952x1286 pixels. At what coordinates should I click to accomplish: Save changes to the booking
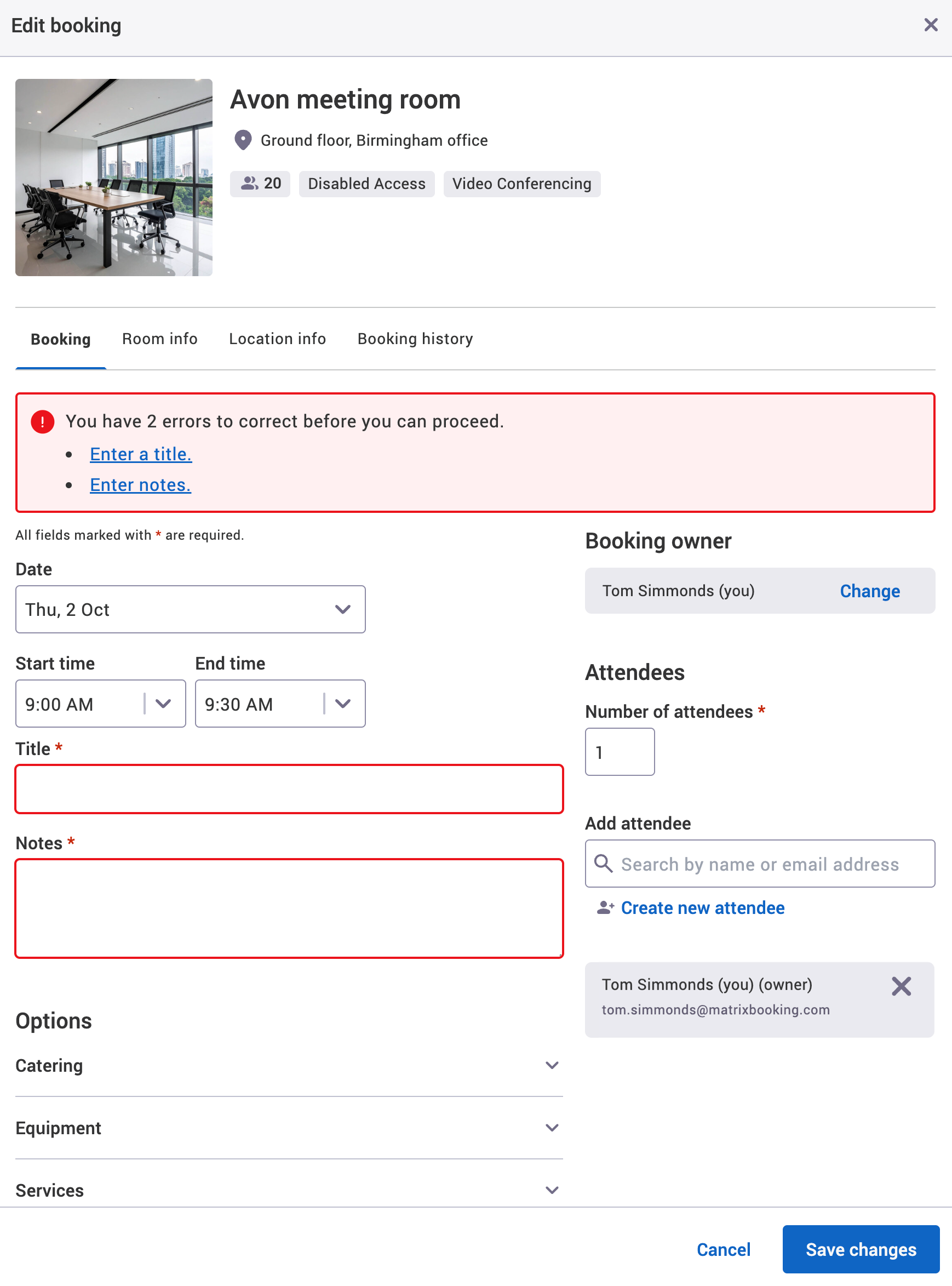coord(860,1249)
